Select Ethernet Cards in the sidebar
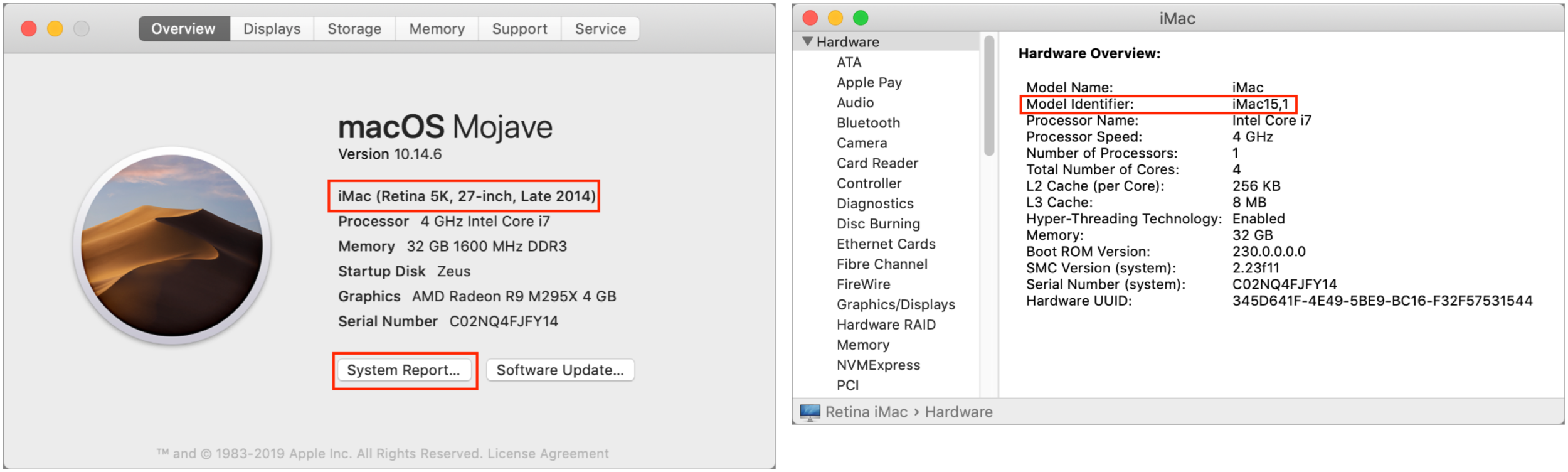This screenshot has height=472, width=1568. [x=886, y=244]
